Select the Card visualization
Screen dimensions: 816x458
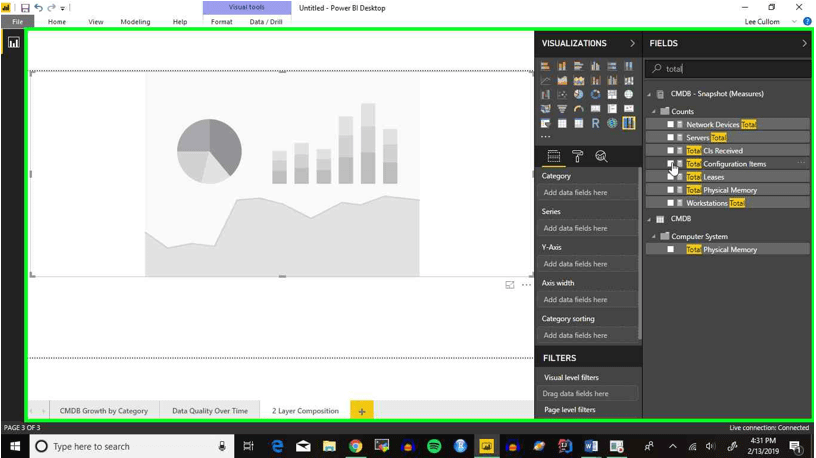[595, 109]
